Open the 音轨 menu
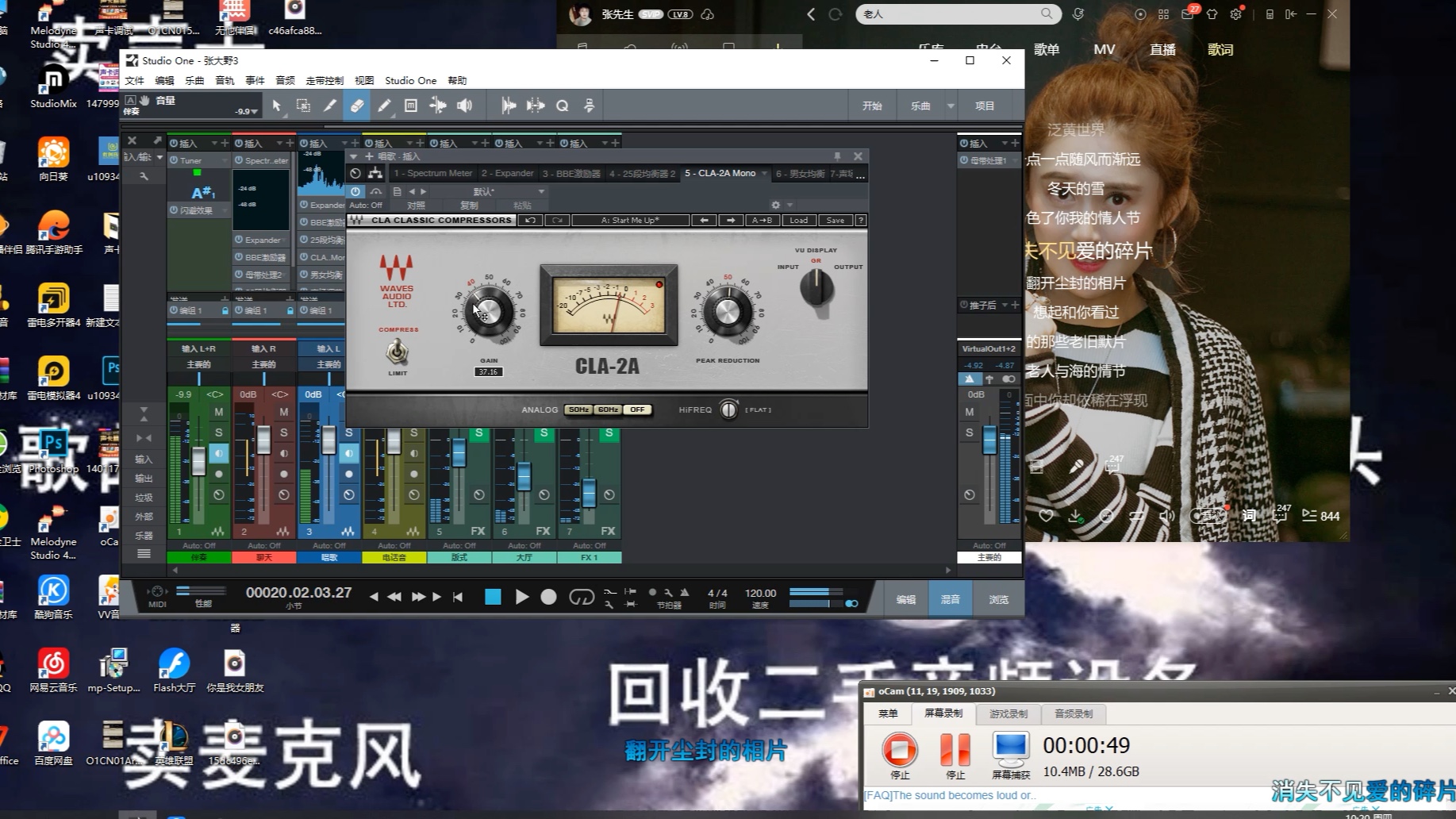Viewport: 1456px width, 819px height. pos(224,80)
